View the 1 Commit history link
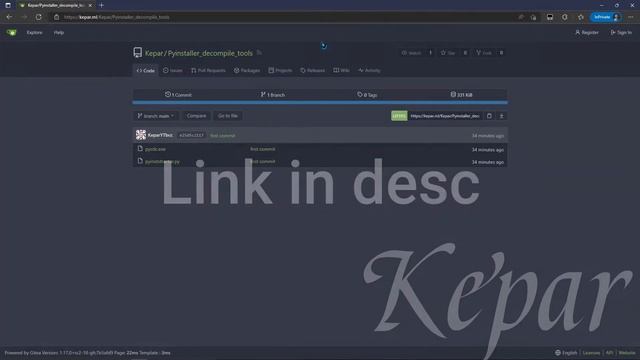The height and width of the screenshot is (360, 640). [x=178, y=95]
